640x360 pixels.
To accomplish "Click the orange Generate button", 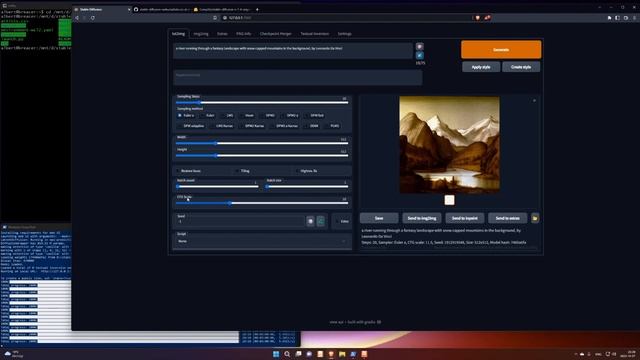I will click(501, 50).
